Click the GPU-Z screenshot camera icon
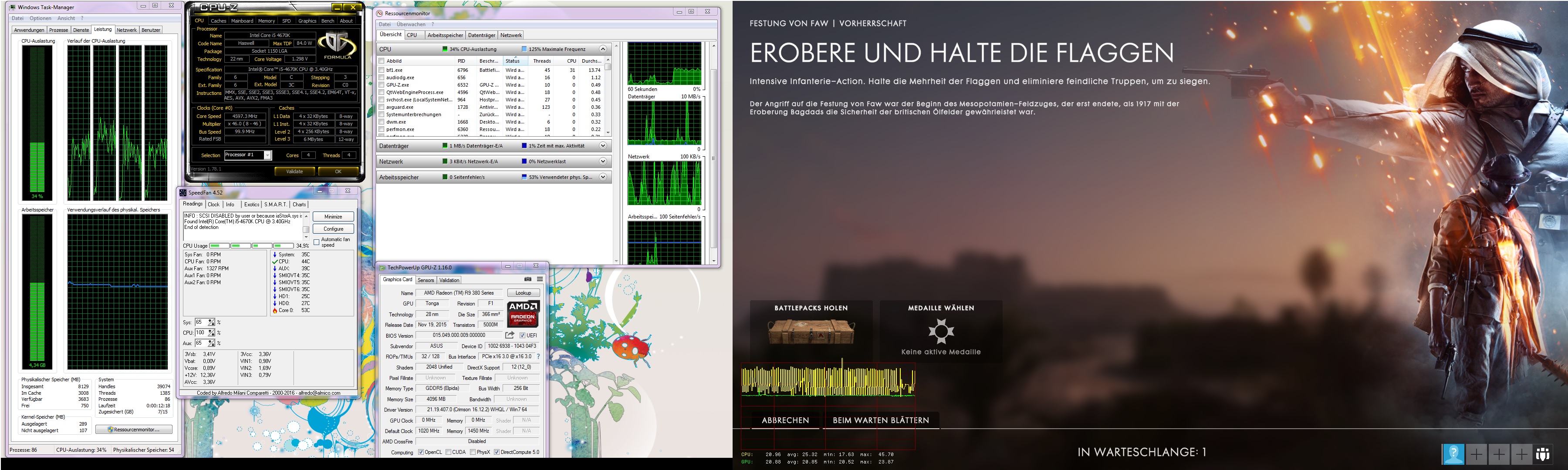Image resolution: width=1568 pixels, height=470 pixels. (x=528, y=279)
